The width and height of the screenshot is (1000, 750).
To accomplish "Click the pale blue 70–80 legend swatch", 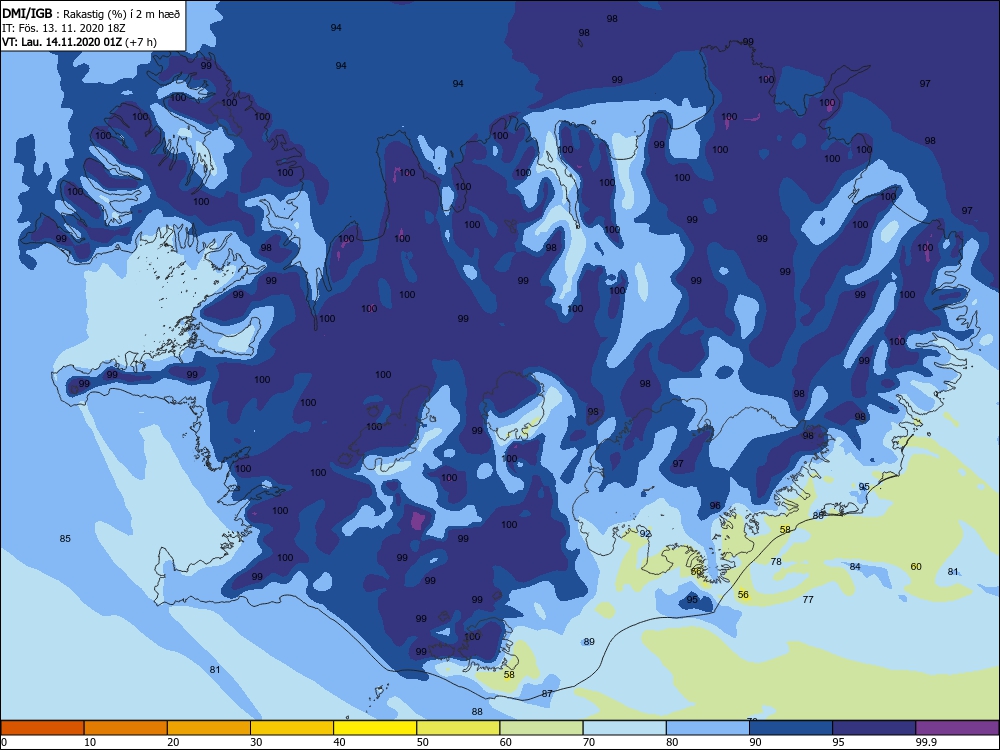I will click(x=624, y=728).
